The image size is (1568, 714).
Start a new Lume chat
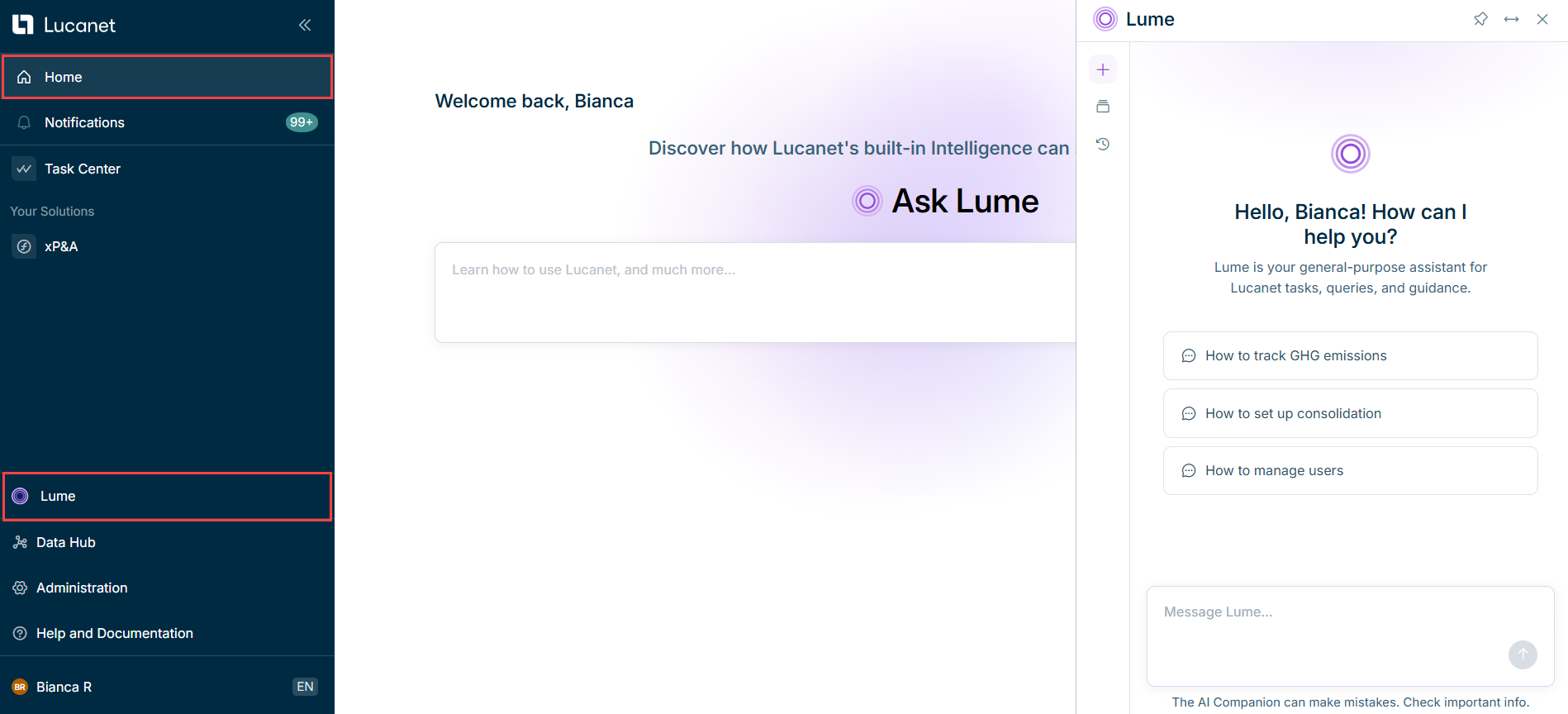[x=1103, y=69]
